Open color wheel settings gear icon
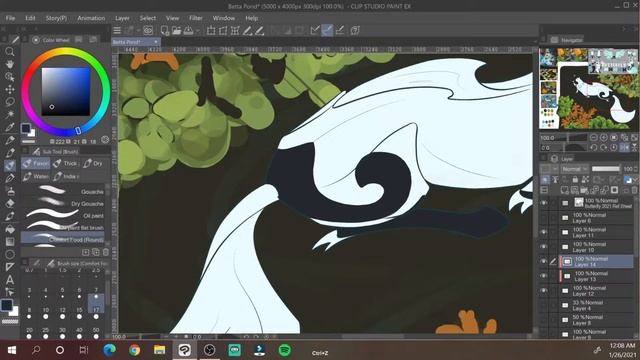The image size is (640, 360). pos(105,140)
